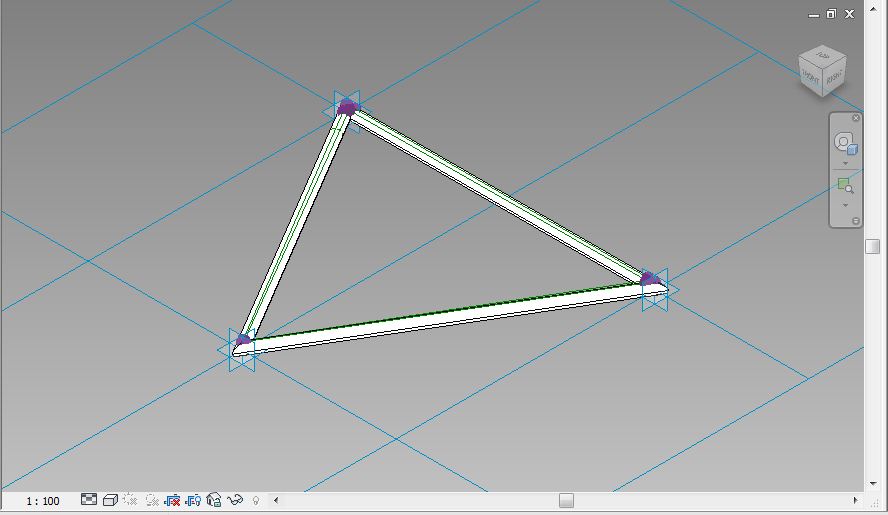
Task: Select the bottom horizontal beam of triangle
Action: (450, 320)
